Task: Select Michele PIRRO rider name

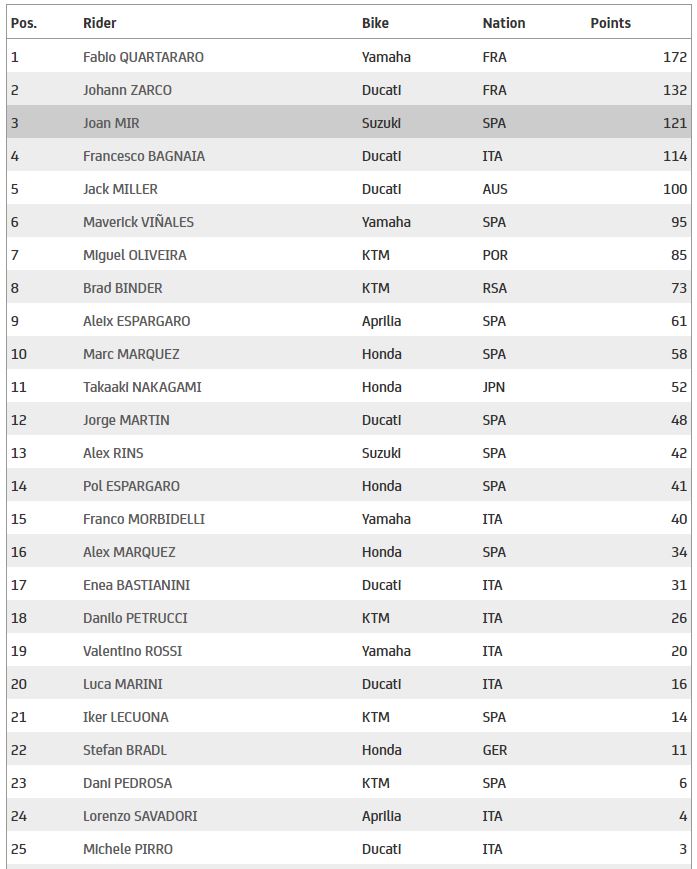Action: pos(127,849)
